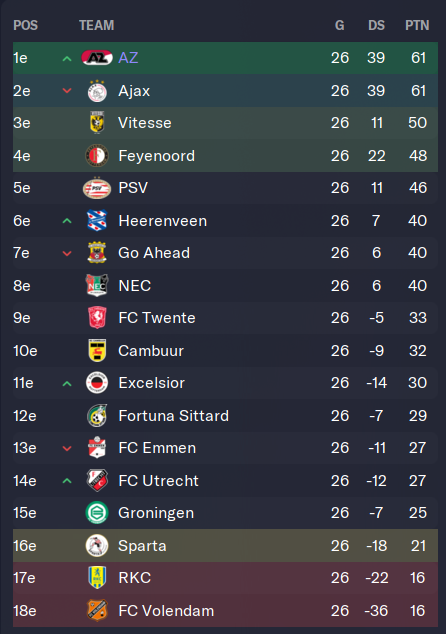Click the red down arrow beside Ajax
This screenshot has height=634, width=446.
67,91
